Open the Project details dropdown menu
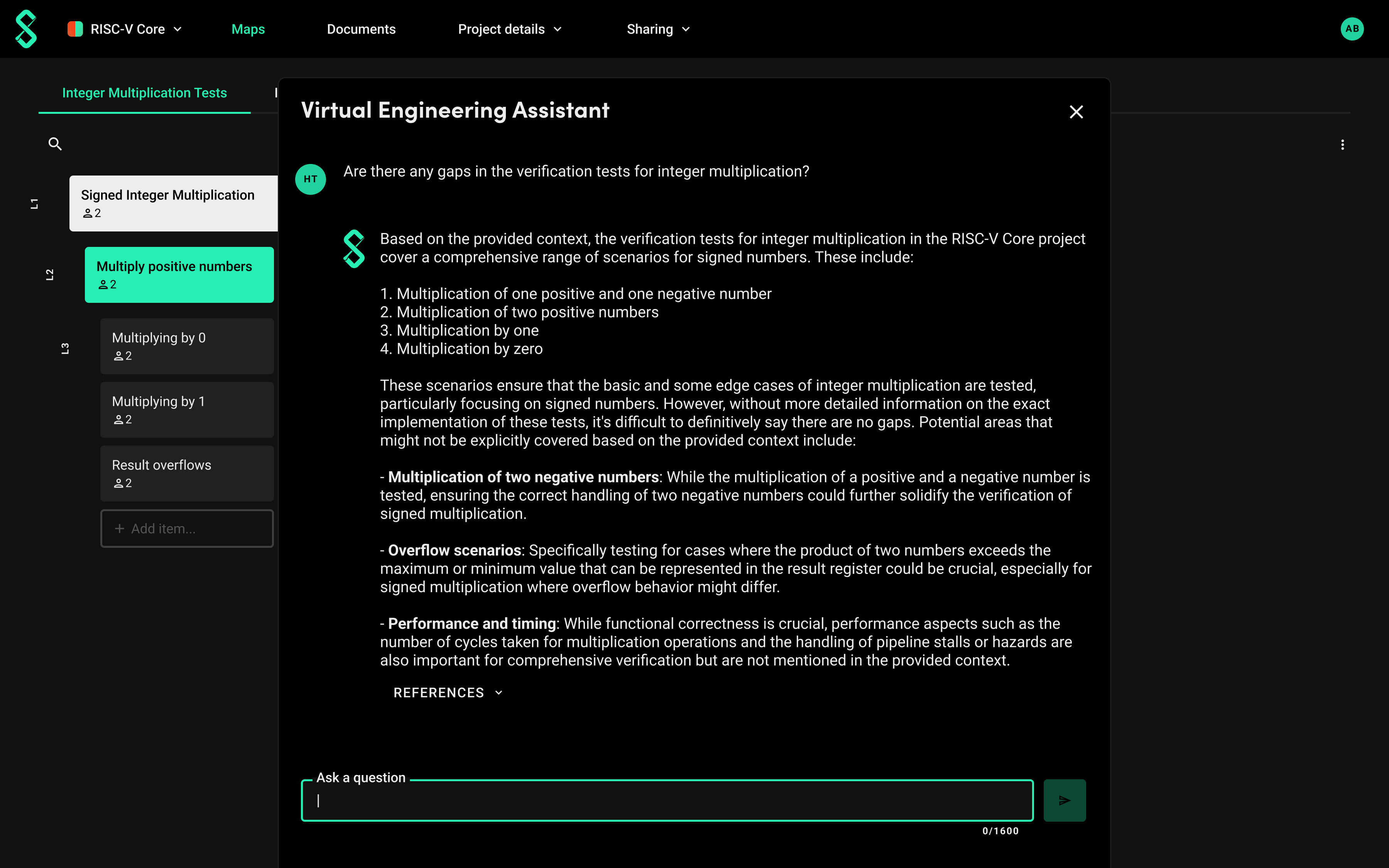The image size is (1389, 868). (x=510, y=29)
